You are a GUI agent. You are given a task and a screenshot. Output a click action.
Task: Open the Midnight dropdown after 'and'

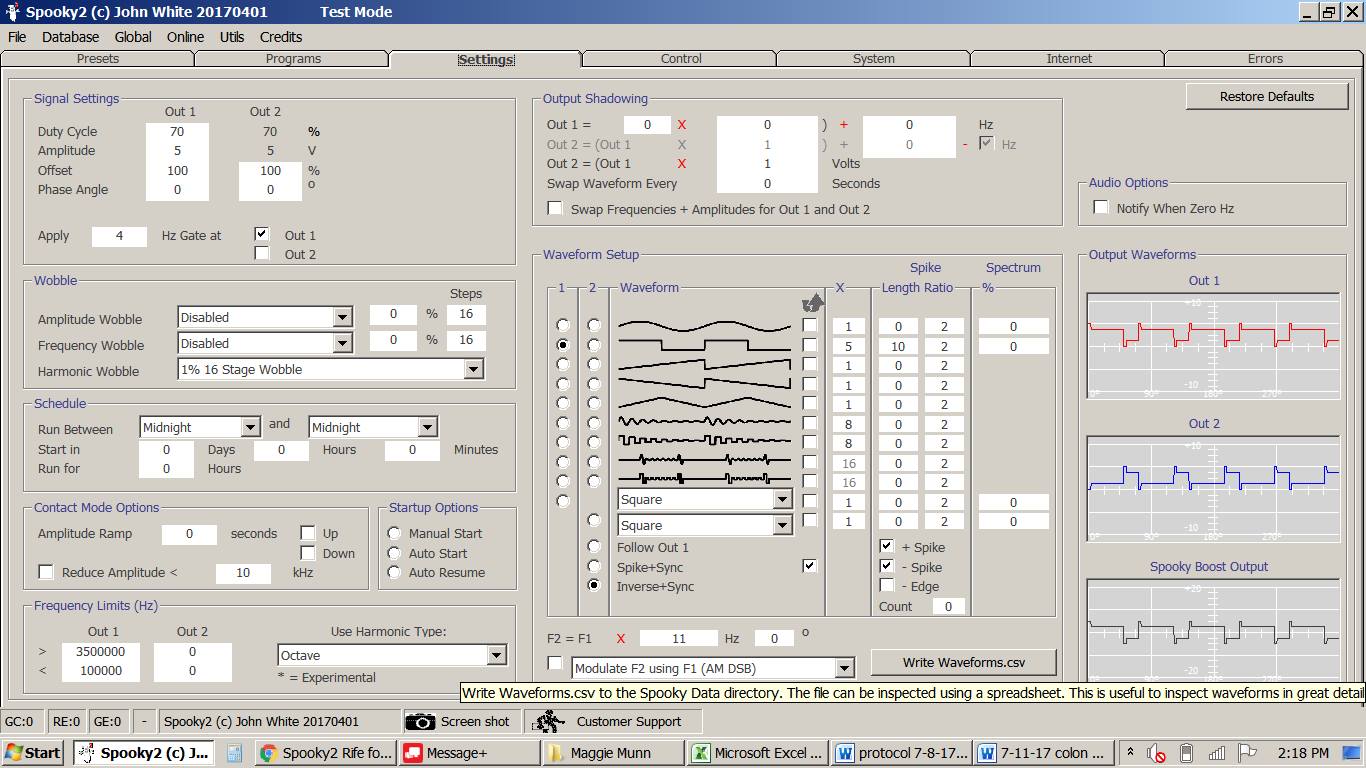tap(427, 427)
